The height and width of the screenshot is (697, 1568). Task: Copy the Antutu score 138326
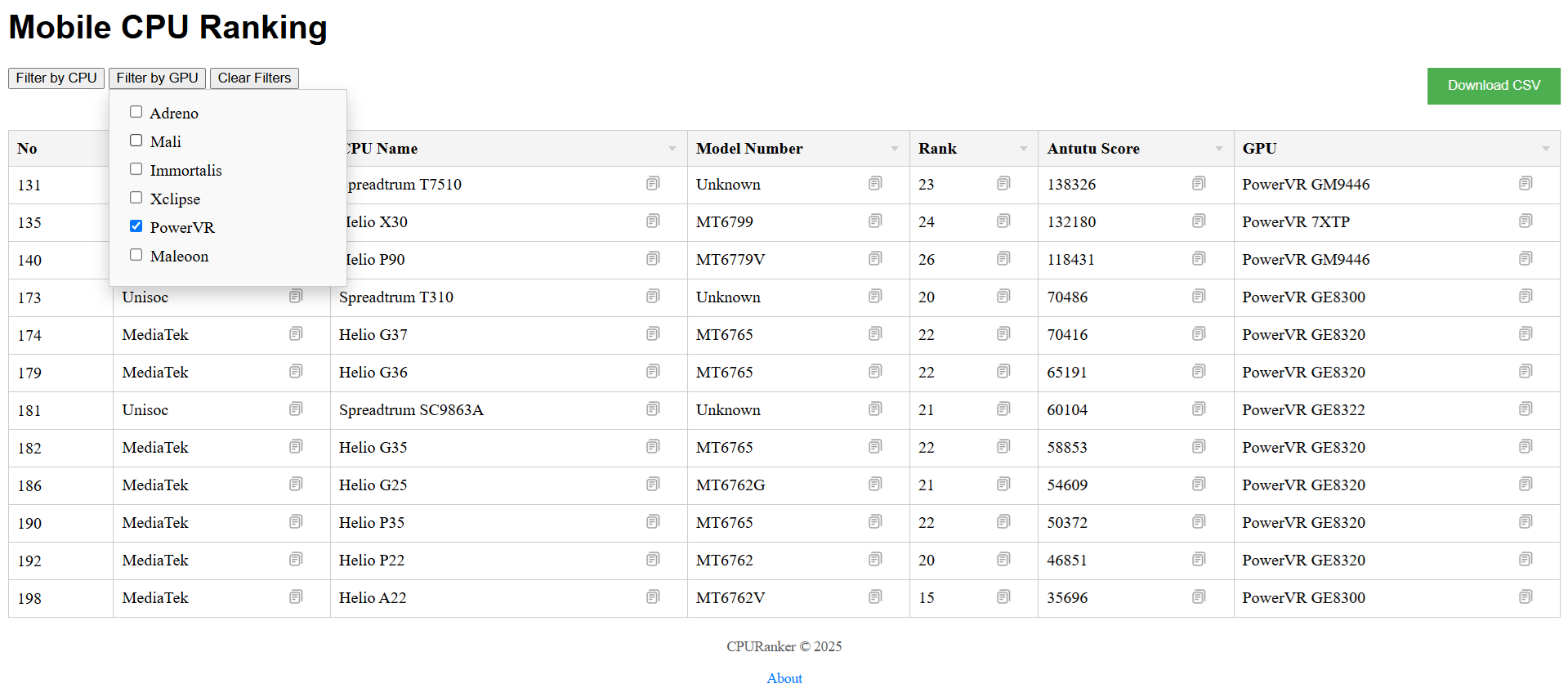pyautogui.click(x=1198, y=184)
